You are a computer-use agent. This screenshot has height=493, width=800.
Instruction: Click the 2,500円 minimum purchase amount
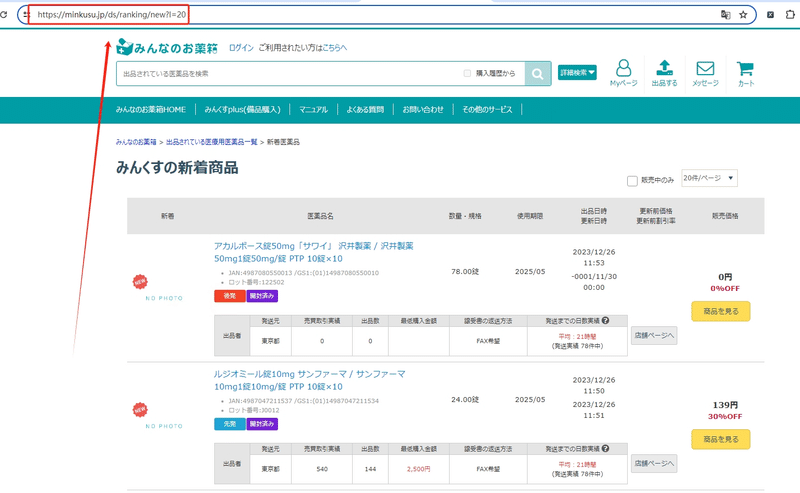pos(418,469)
